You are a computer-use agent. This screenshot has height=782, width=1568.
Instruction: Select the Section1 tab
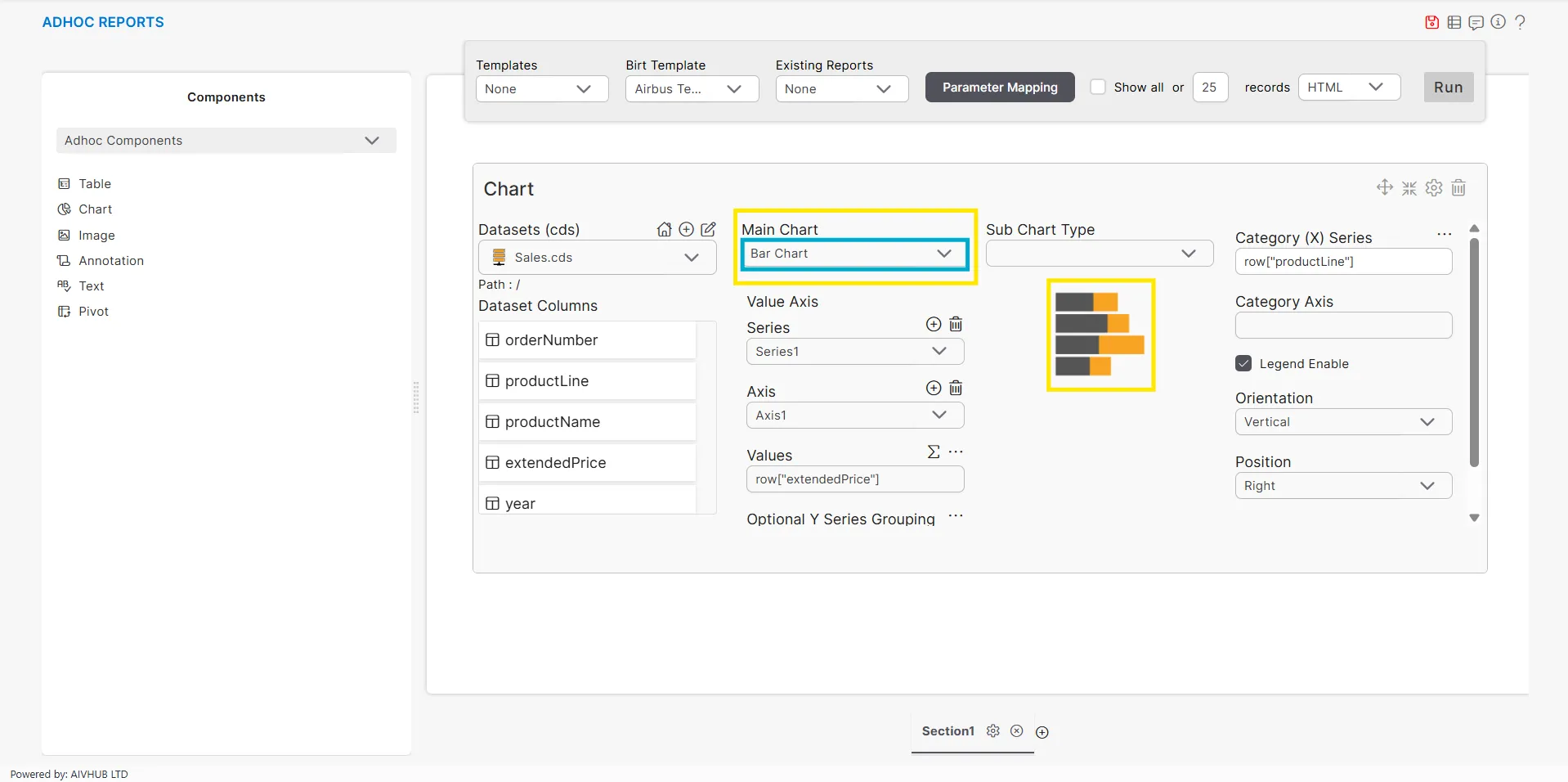tap(948, 731)
